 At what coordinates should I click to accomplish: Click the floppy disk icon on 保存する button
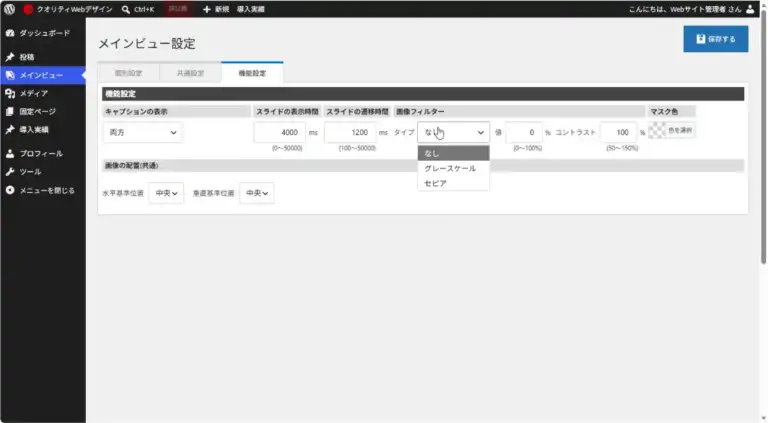[x=700, y=39]
